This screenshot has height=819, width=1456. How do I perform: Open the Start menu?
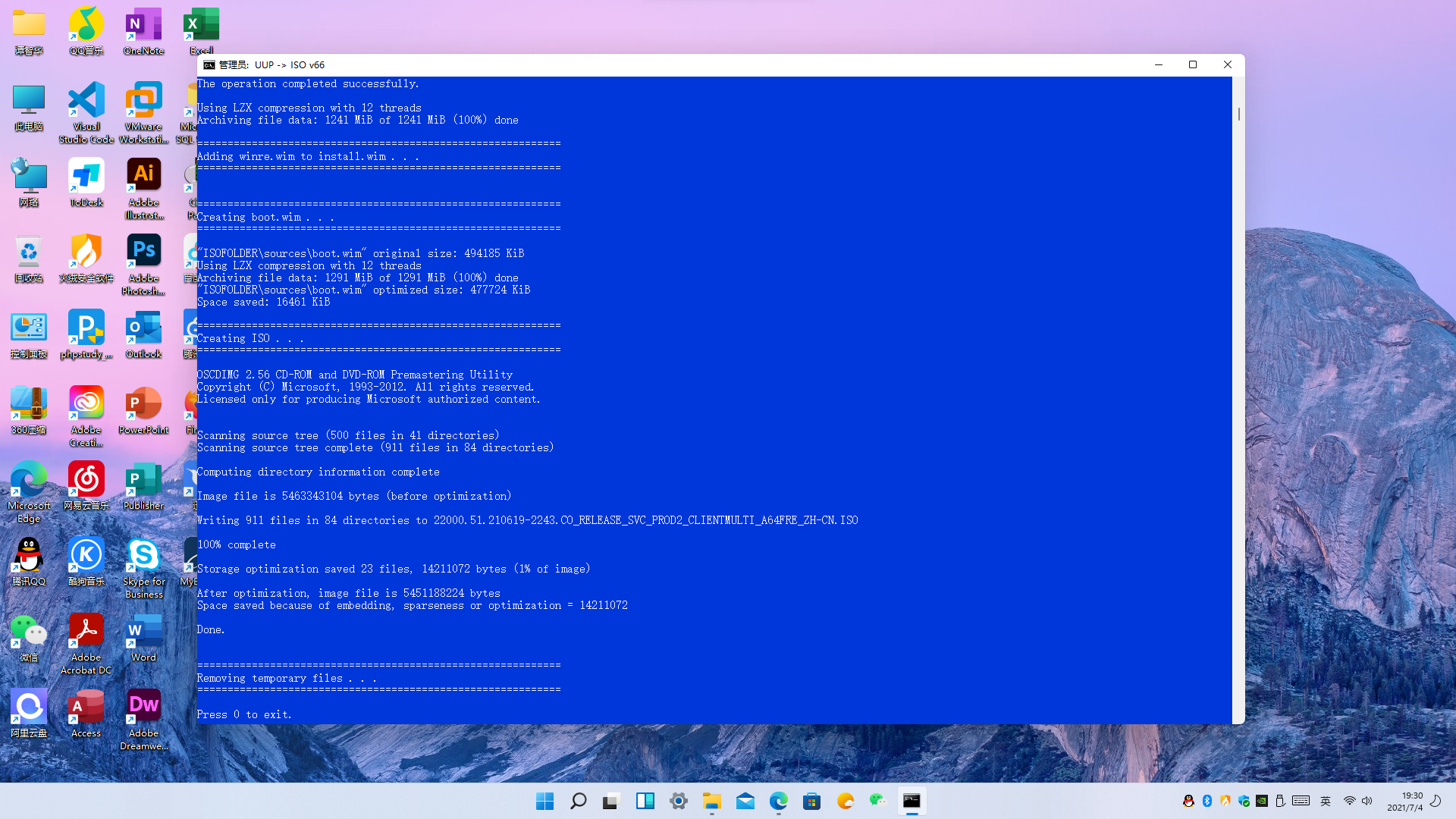[x=544, y=801]
